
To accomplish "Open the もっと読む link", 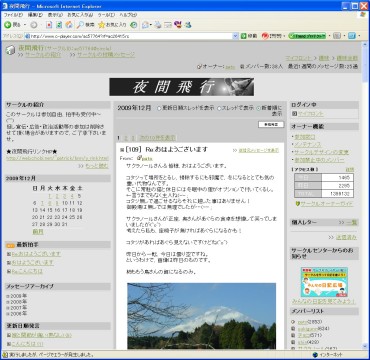I will [x=97, y=166].
